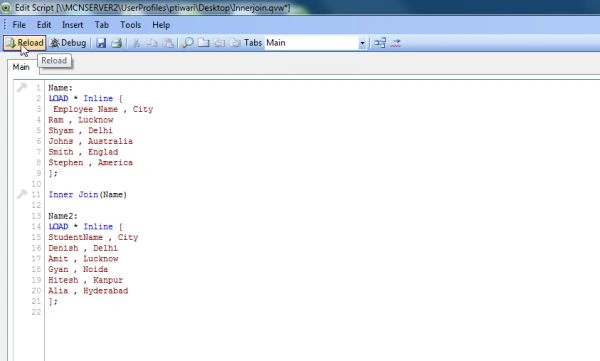The height and width of the screenshot is (361, 600).
Task: Click the Copy icon in toolbar
Action: 152,43
